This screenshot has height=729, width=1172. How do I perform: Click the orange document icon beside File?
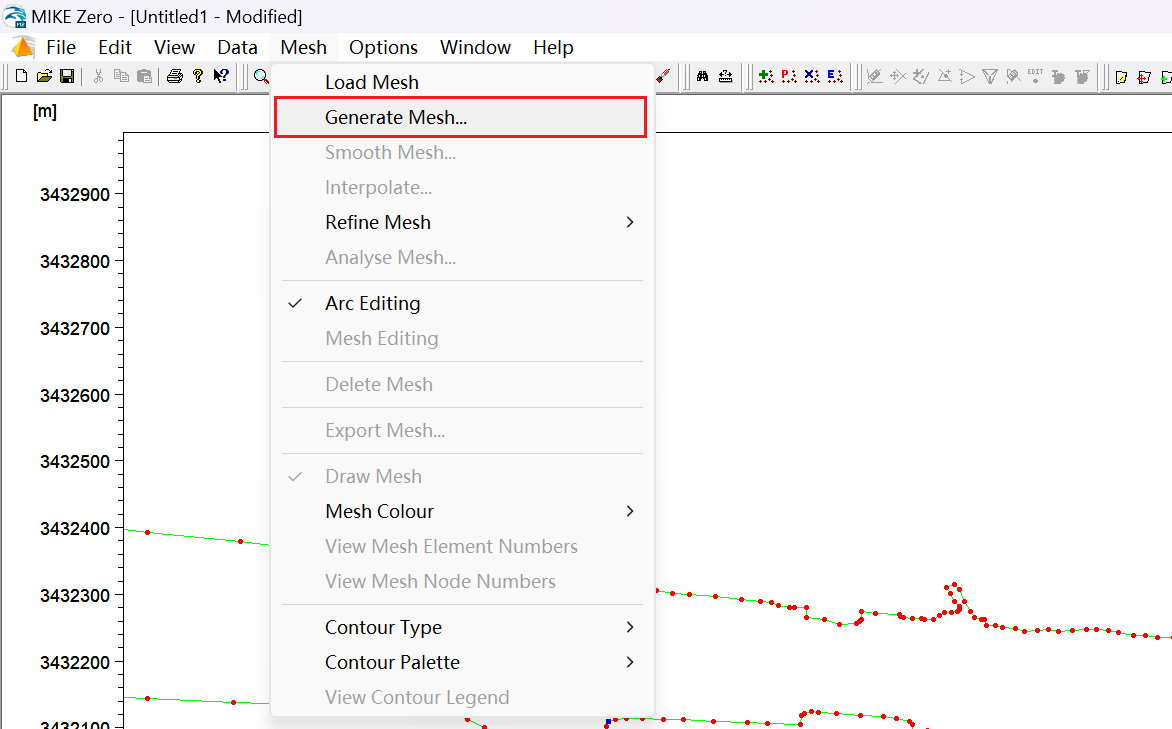(x=23, y=47)
